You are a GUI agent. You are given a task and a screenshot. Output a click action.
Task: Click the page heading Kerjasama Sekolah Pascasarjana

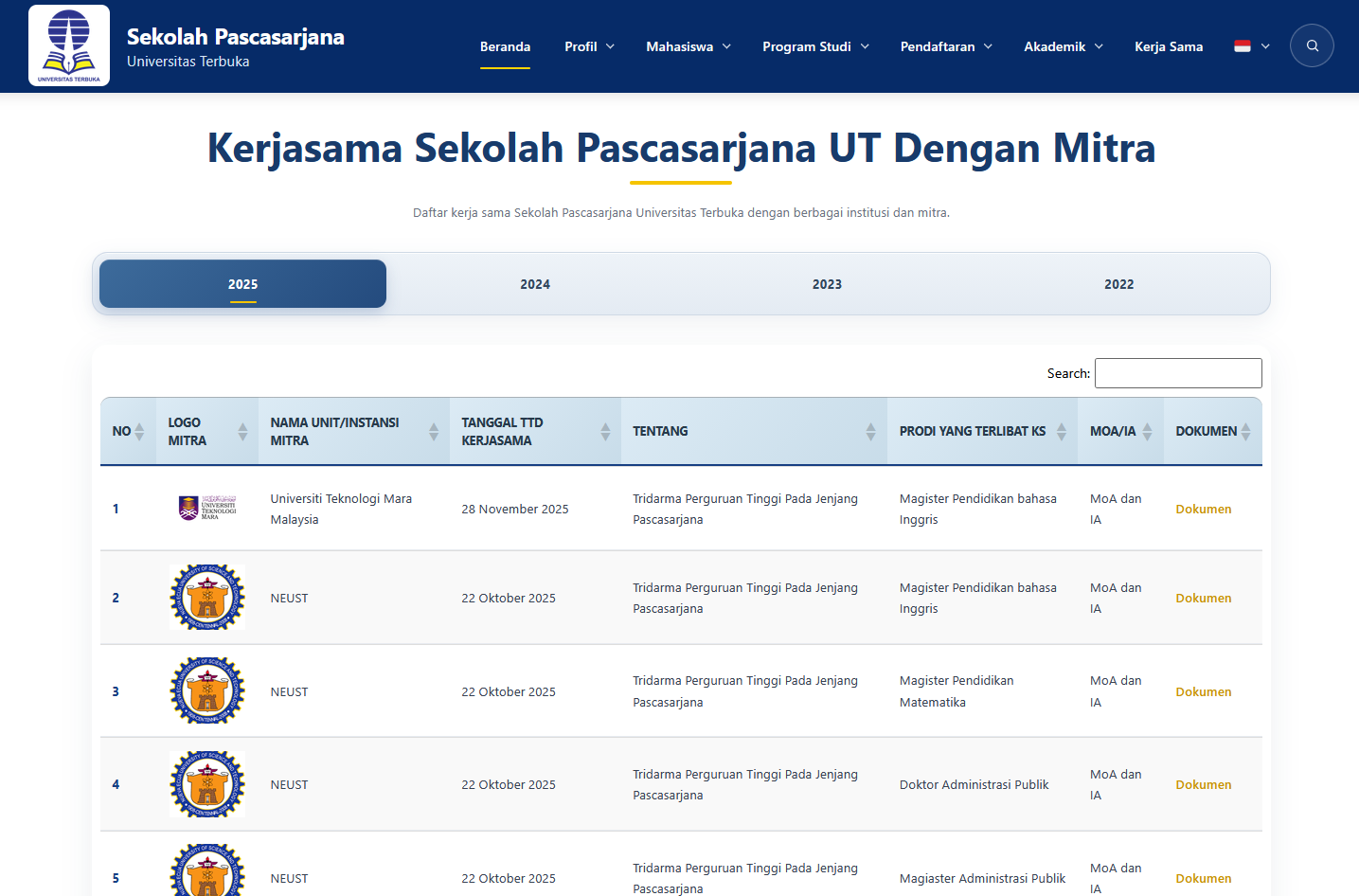pos(681,148)
